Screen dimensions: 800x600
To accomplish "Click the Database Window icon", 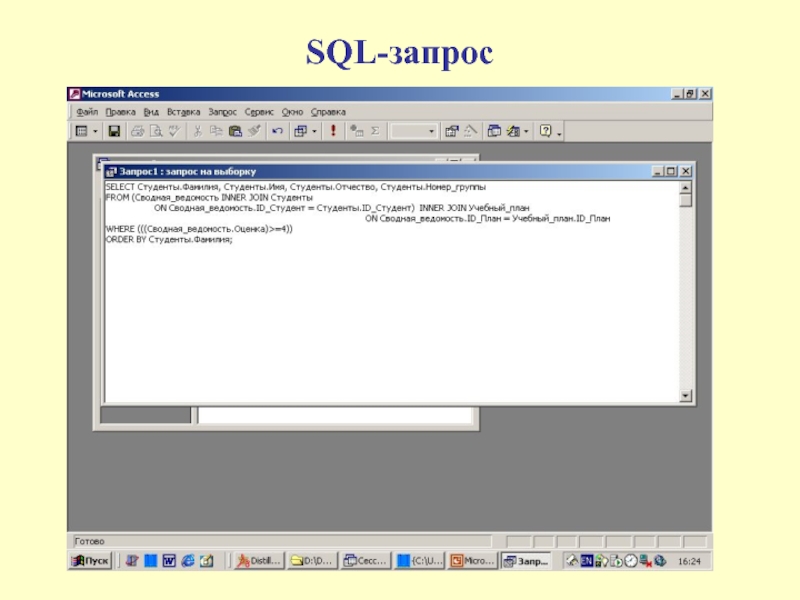I will coord(494,131).
